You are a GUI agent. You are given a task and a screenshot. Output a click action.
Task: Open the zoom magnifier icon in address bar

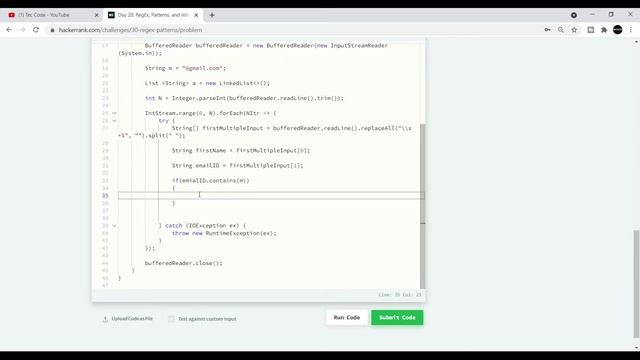tap(561, 30)
